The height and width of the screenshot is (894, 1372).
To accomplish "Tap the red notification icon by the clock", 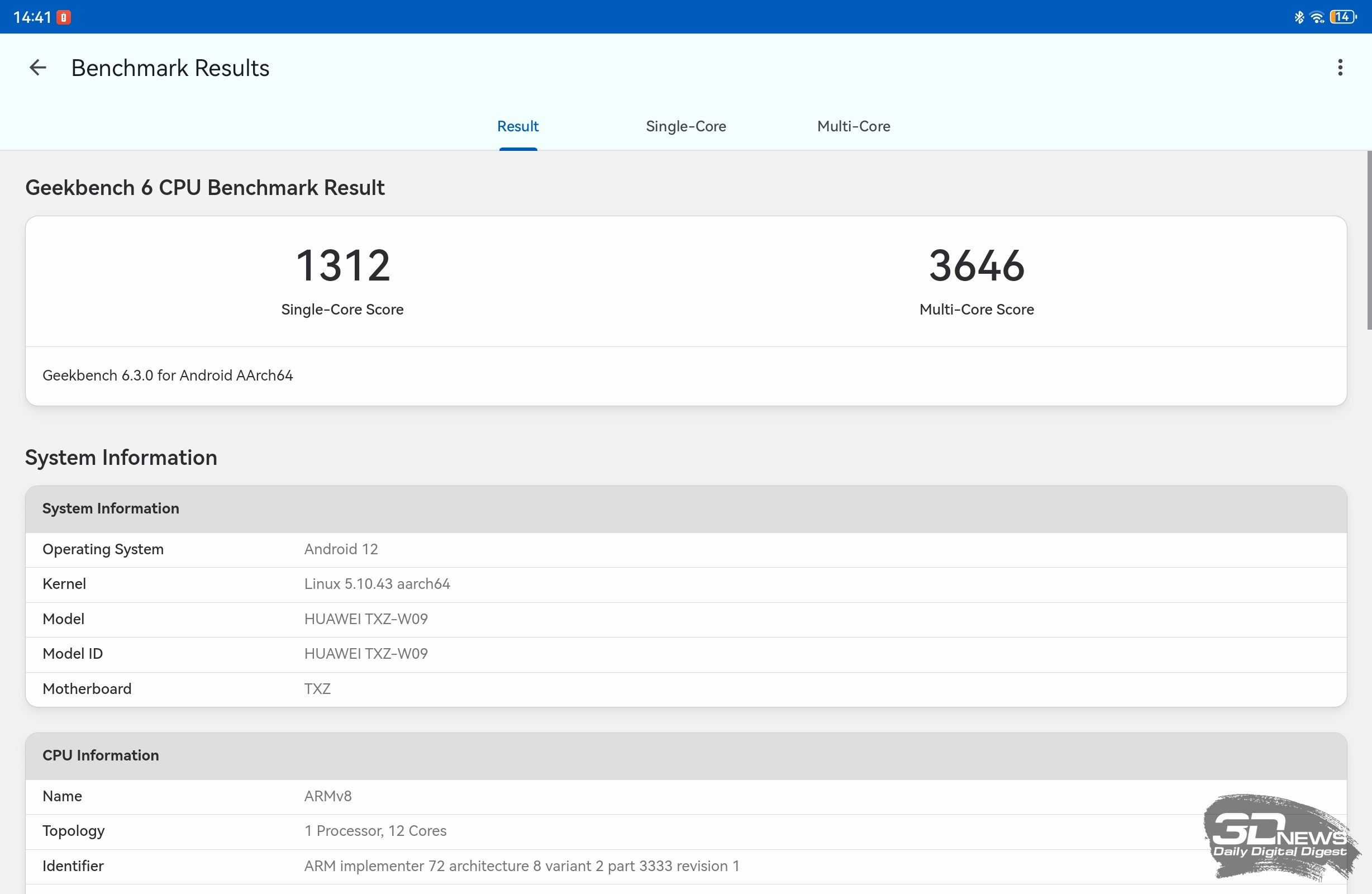I will click(x=64, y=17).
